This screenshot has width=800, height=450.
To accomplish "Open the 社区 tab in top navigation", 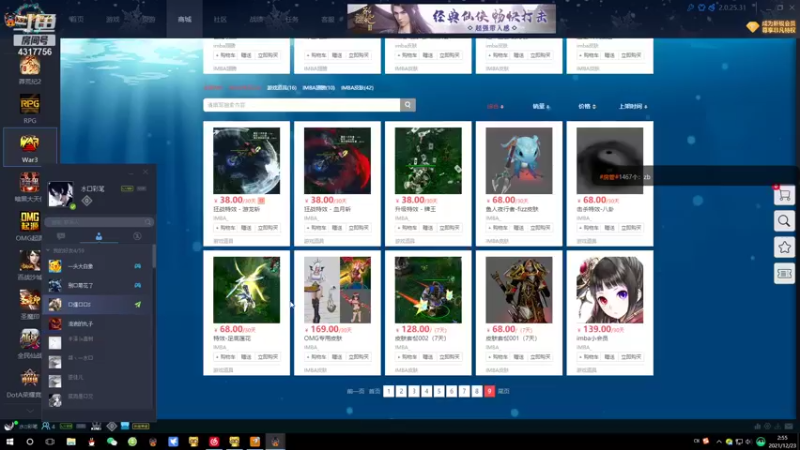I will point(220,19).
